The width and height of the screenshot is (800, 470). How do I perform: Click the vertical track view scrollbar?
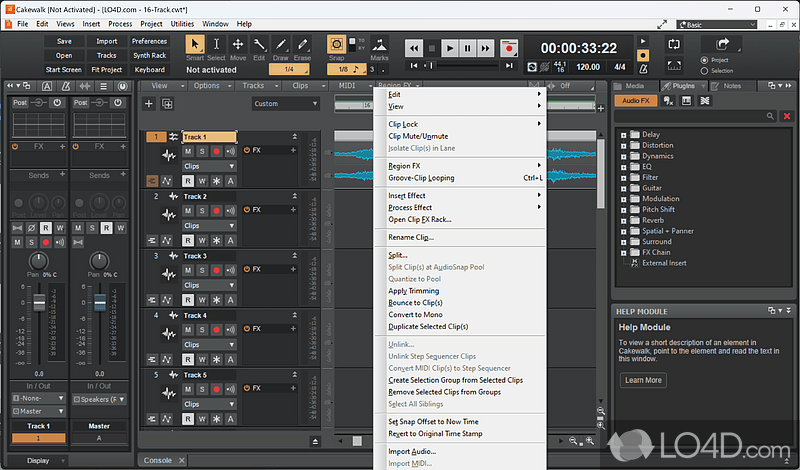(x=601, y=174)
